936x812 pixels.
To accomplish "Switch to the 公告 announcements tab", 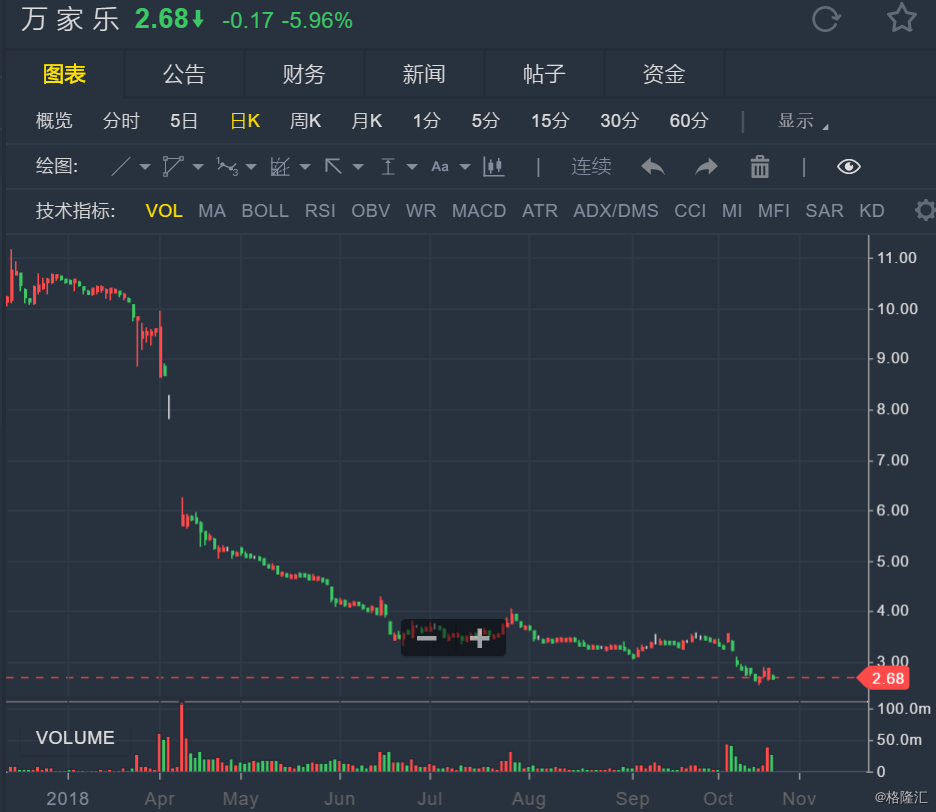I will [x=184, y=74].
